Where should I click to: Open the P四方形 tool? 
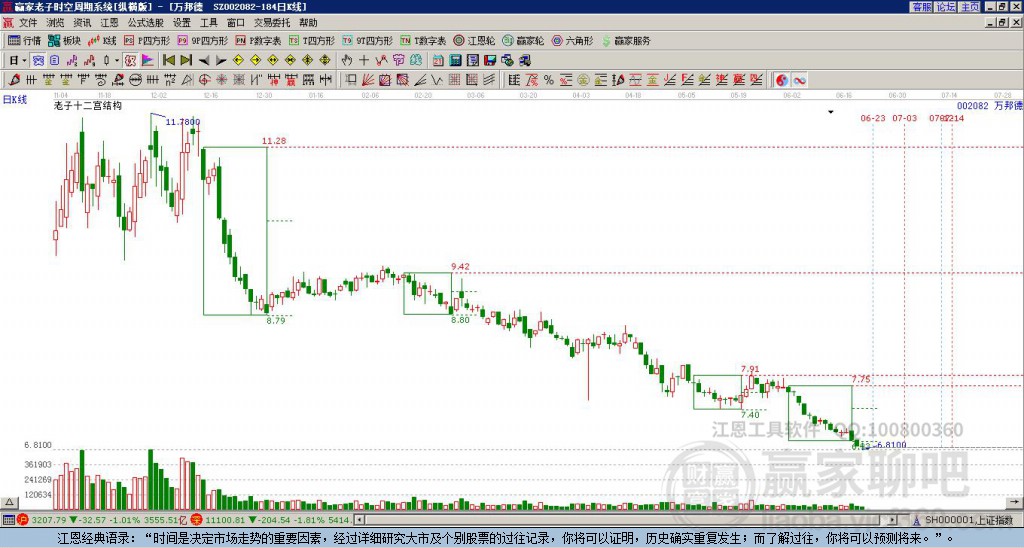coord(147,40)
